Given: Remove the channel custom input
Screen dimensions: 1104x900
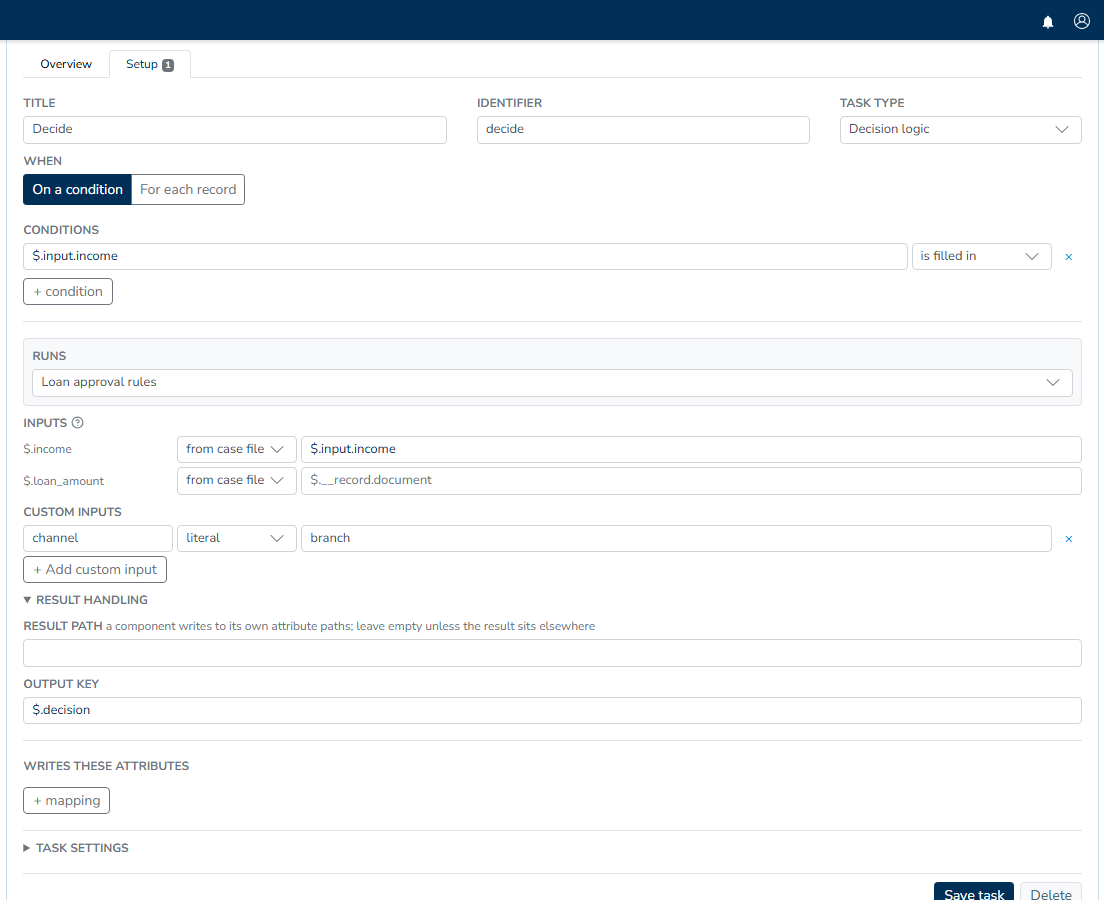Looking at the screenshot, I should pos(1069,539).
